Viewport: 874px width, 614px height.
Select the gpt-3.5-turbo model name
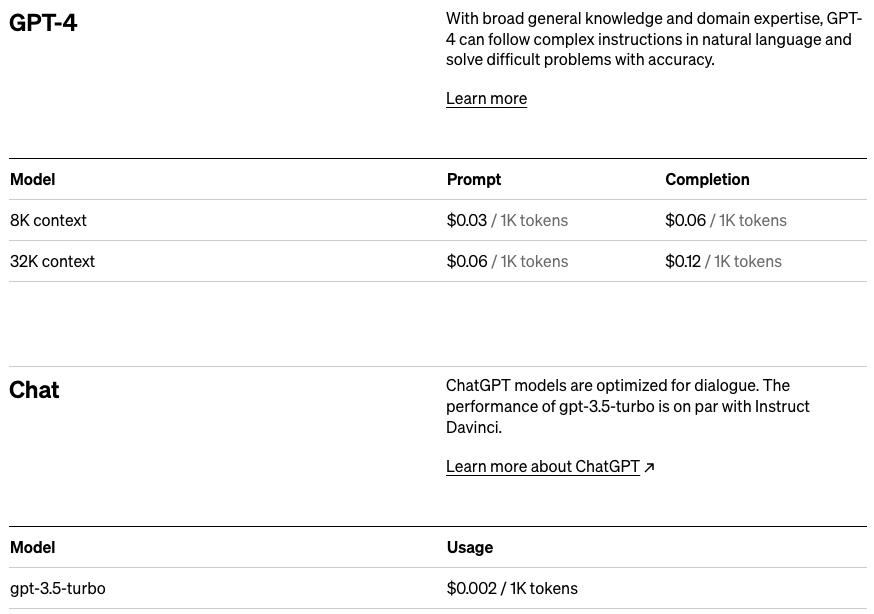coord(57,588)
